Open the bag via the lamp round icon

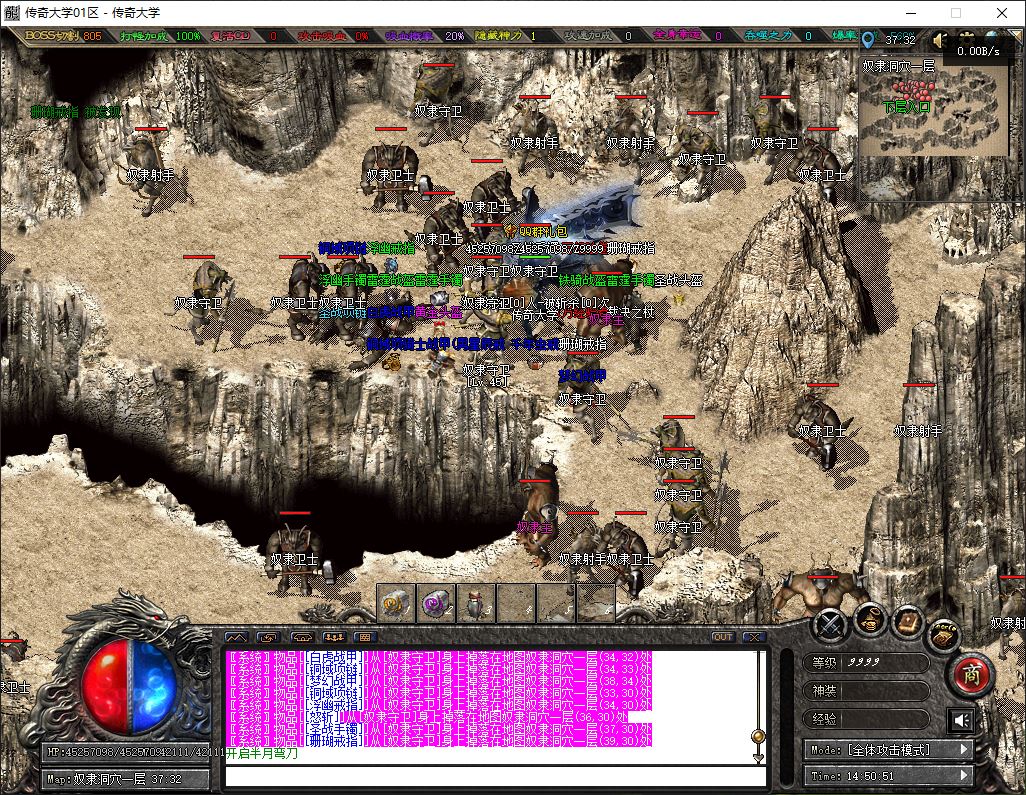(870, 618)
